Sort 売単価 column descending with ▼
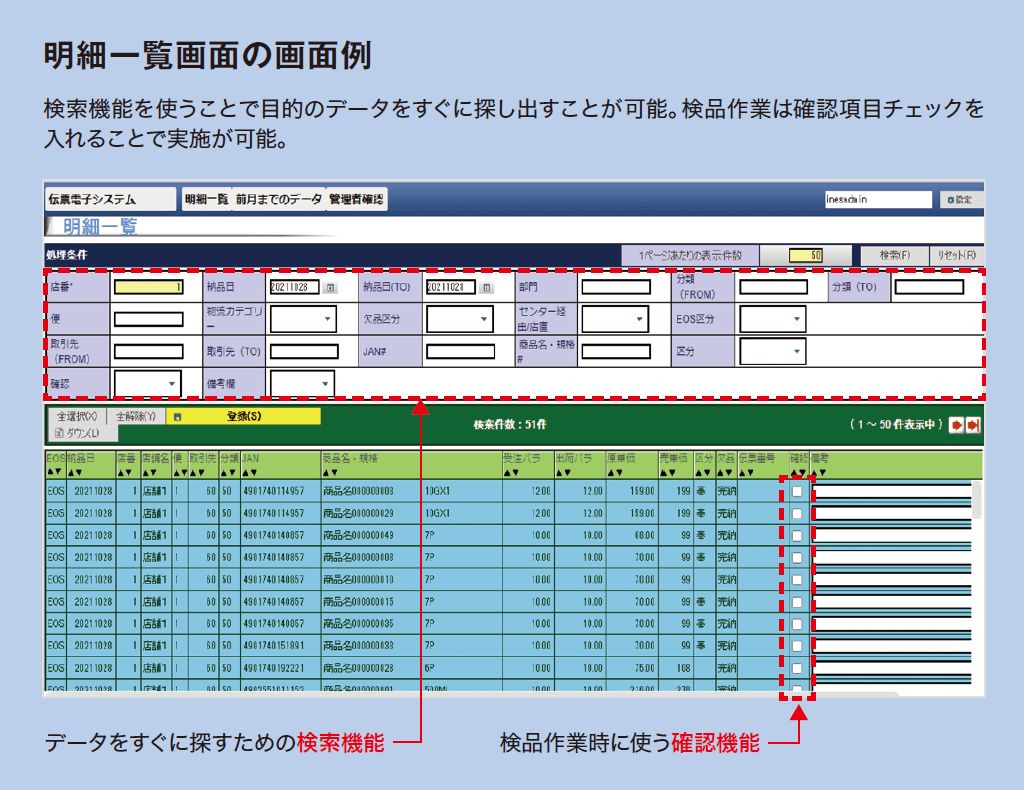 coord(671,472)
